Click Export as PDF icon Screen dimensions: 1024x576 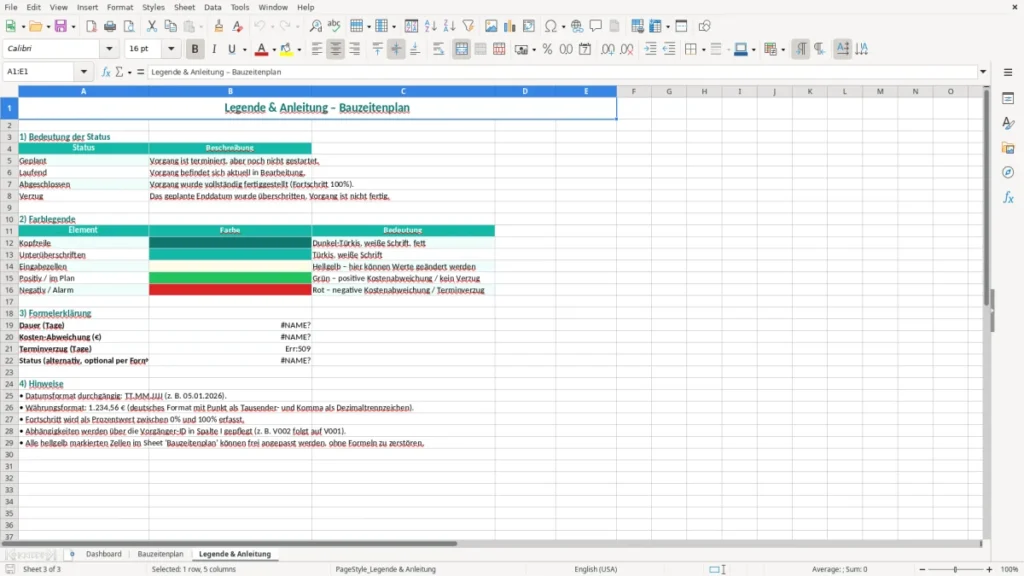pos(91,26)
